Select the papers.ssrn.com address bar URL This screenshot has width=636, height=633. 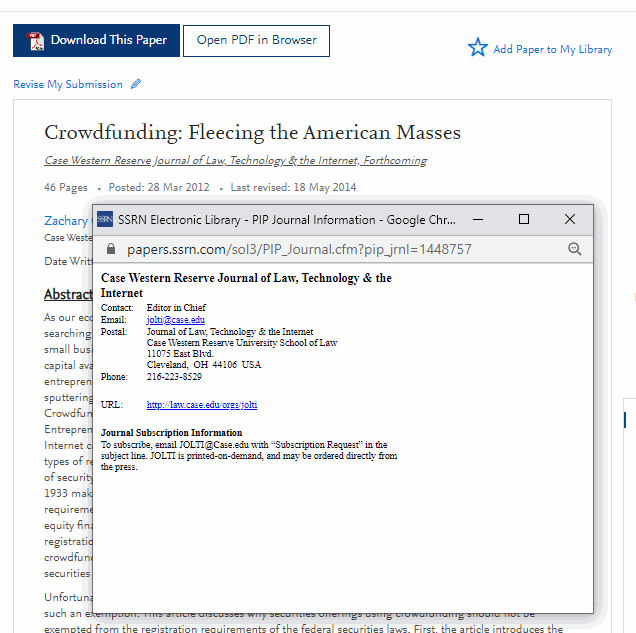(298, 249)
